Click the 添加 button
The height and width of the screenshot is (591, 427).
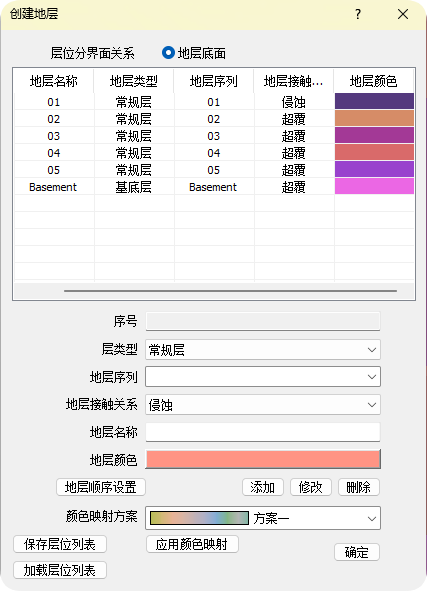point(263,487)
